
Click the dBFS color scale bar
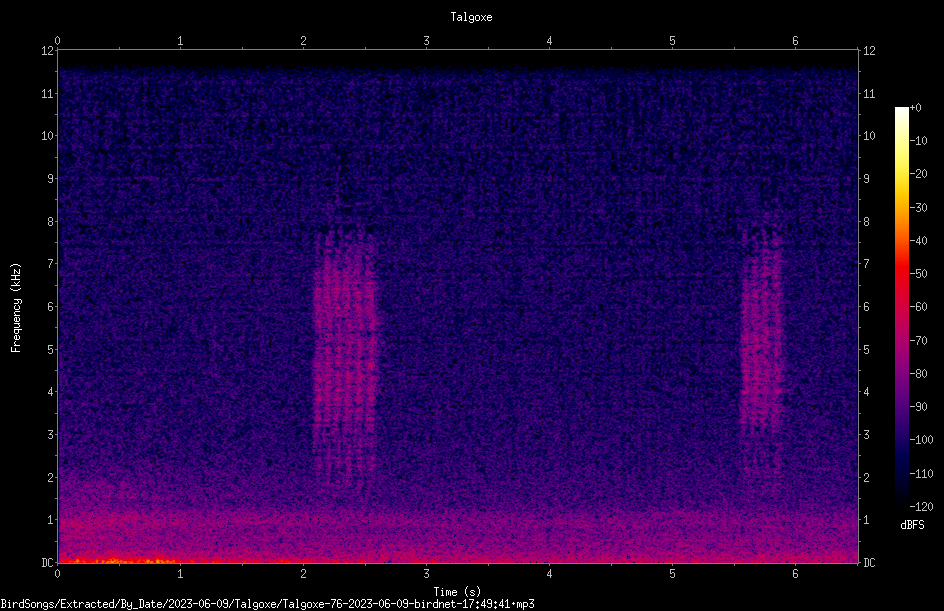pyautogui.click(x=901, y=306)
